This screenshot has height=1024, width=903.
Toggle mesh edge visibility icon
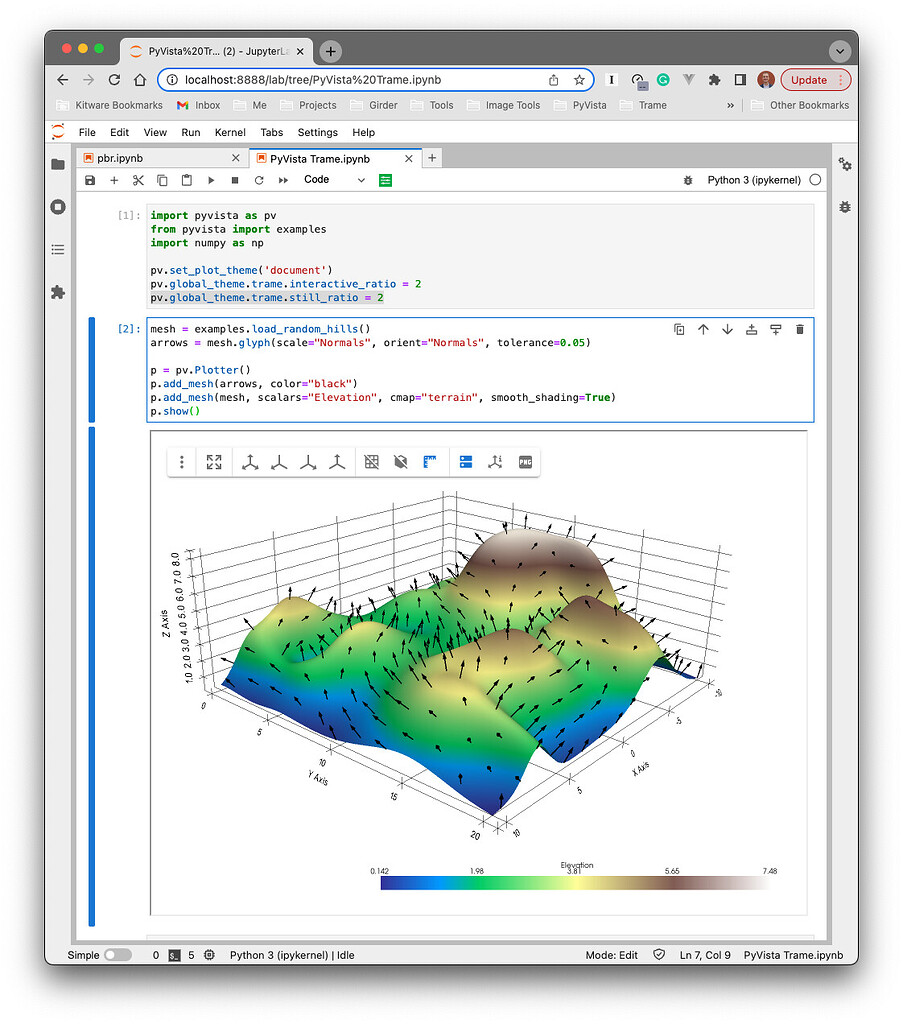[x=372, y=462]
